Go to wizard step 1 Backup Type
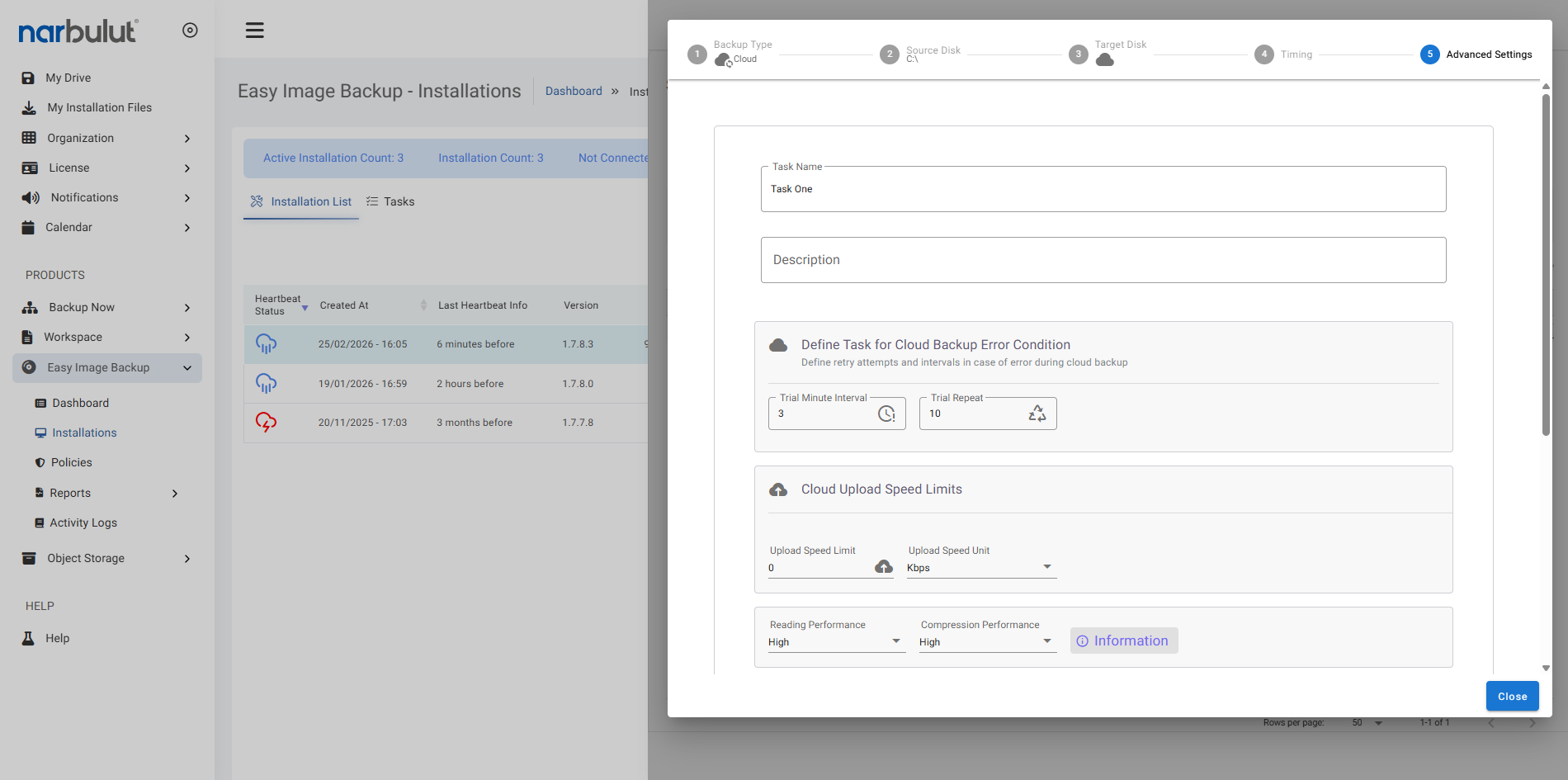The image size is (1568, 780). tap(697, 54)
